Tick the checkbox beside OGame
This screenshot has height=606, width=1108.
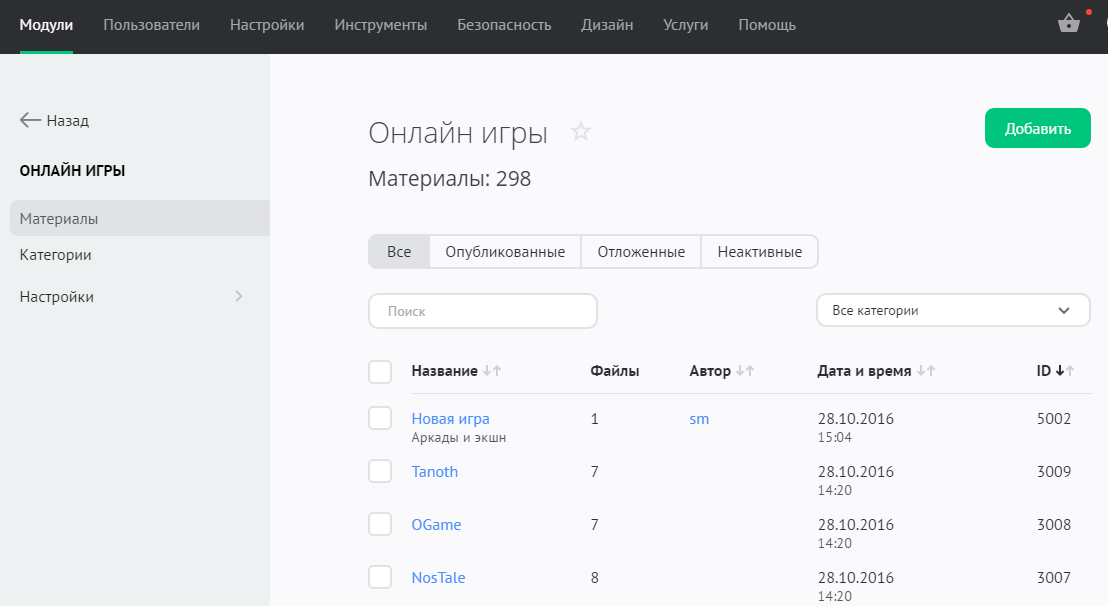[380, 524]
